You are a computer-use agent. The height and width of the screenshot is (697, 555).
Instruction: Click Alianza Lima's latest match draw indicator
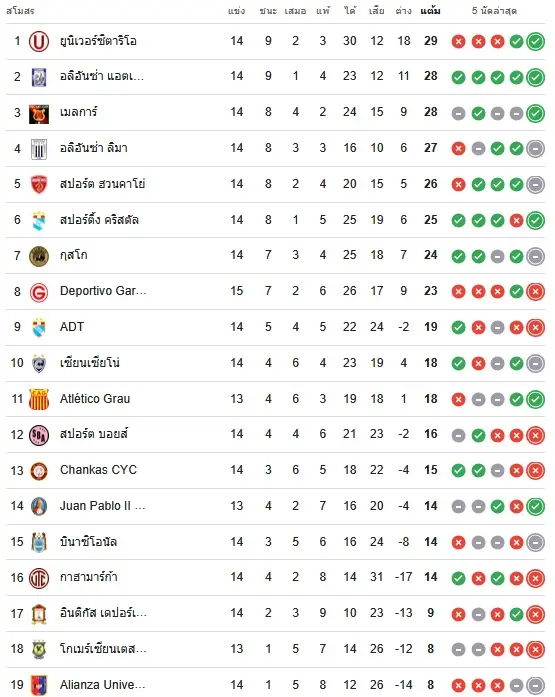tap(535, 148)
